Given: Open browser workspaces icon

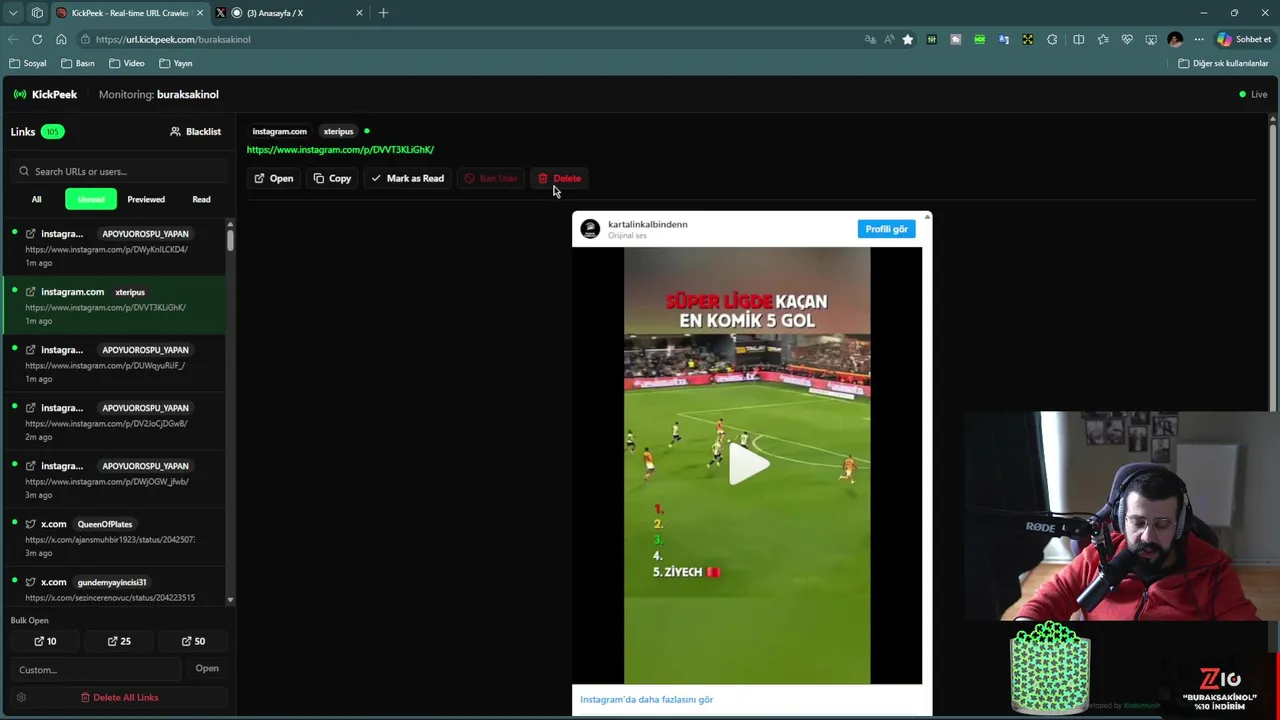Looking at the screenshot, I should [37, 13].
